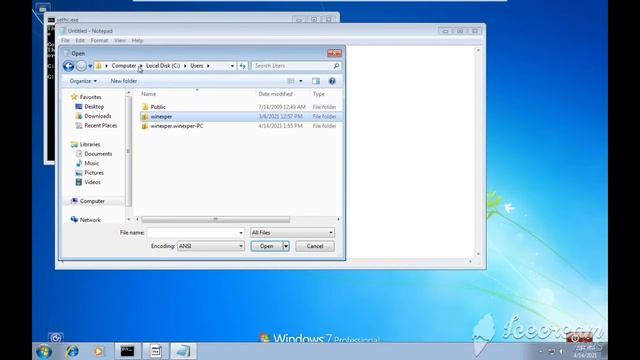Open the address bar history dropdown
This screenshot has height=360, width=640.
point(232,66)
